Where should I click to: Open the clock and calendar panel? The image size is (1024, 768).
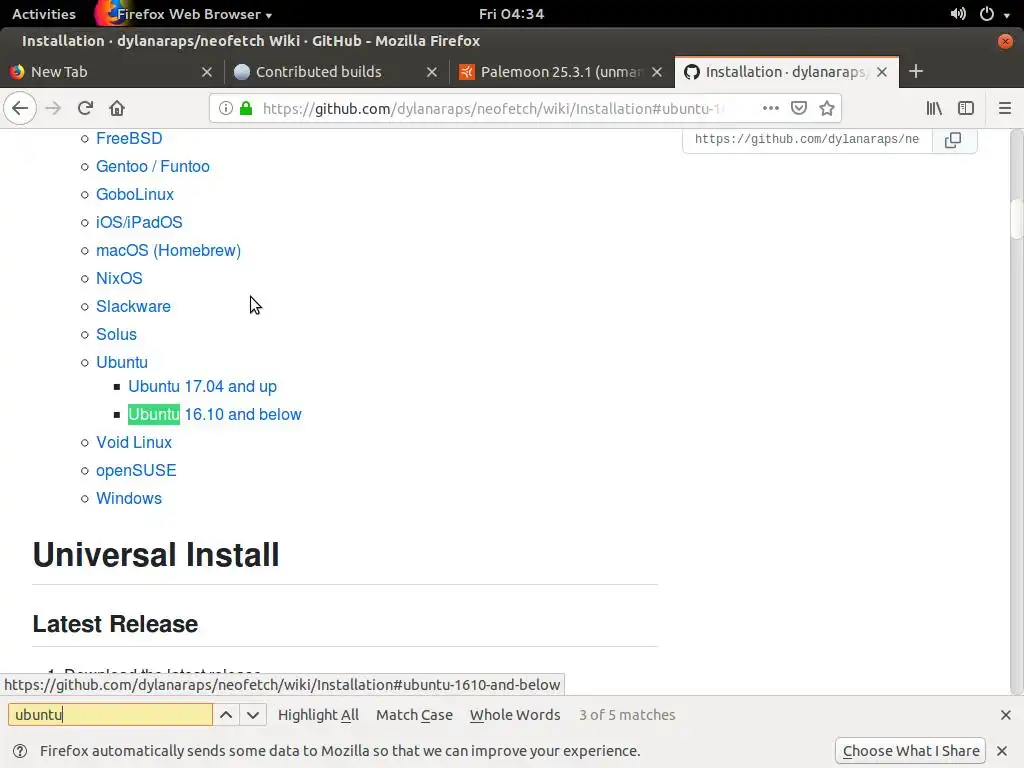point(511,14)
